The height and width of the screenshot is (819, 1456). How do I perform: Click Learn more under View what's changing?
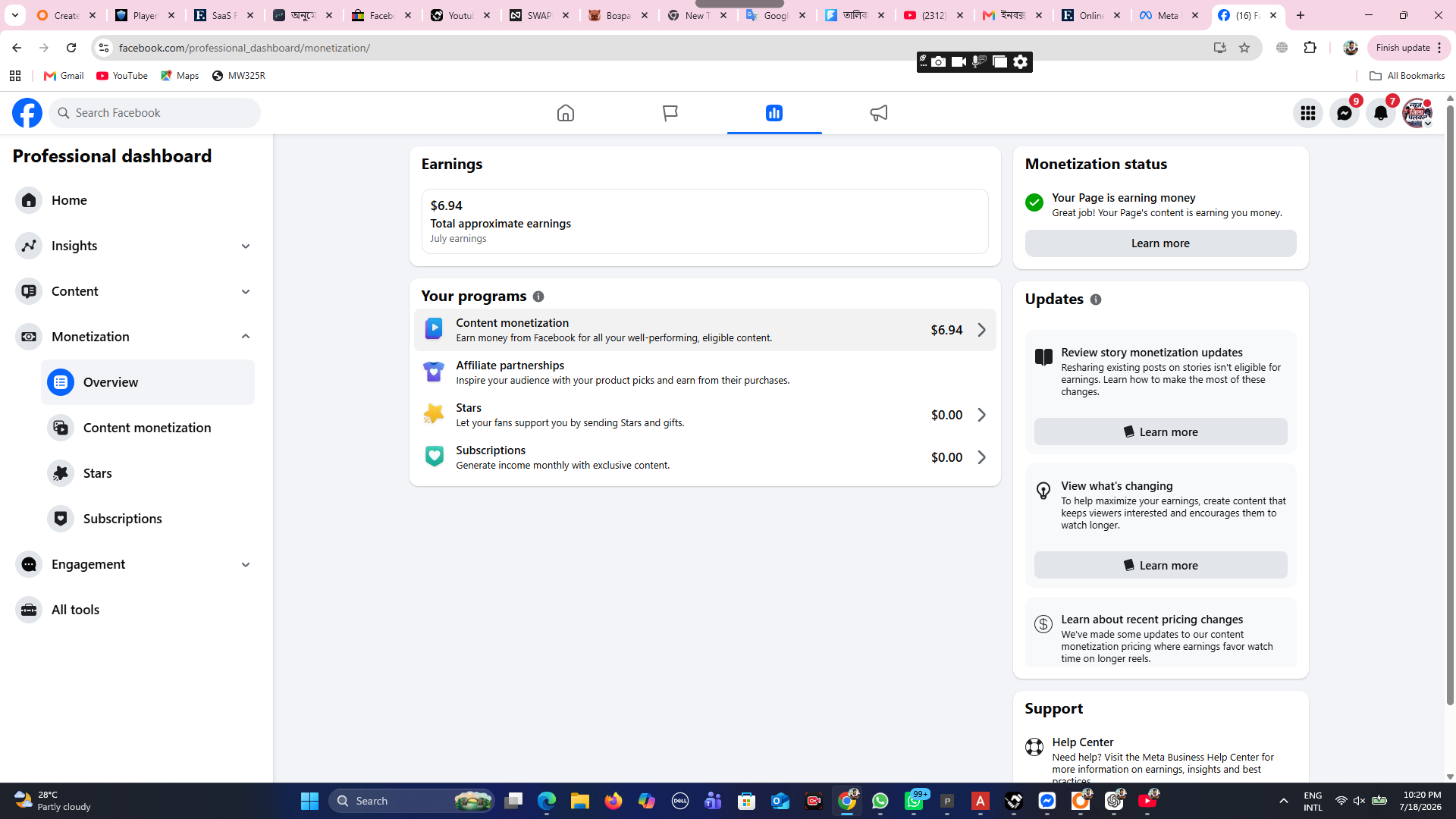[x=1160, y=565]
